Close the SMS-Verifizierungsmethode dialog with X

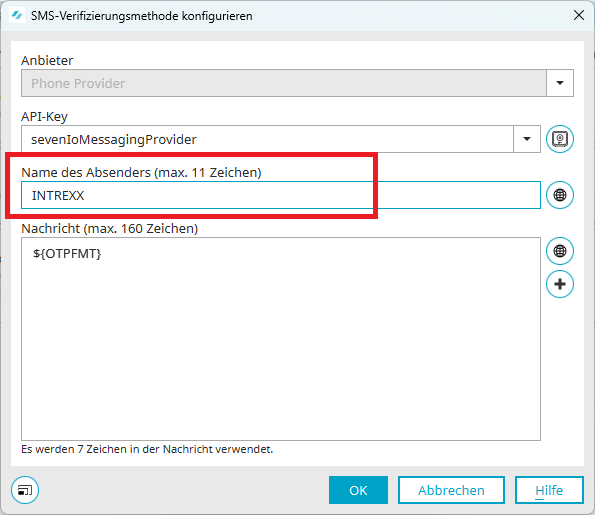coord(579,16)
